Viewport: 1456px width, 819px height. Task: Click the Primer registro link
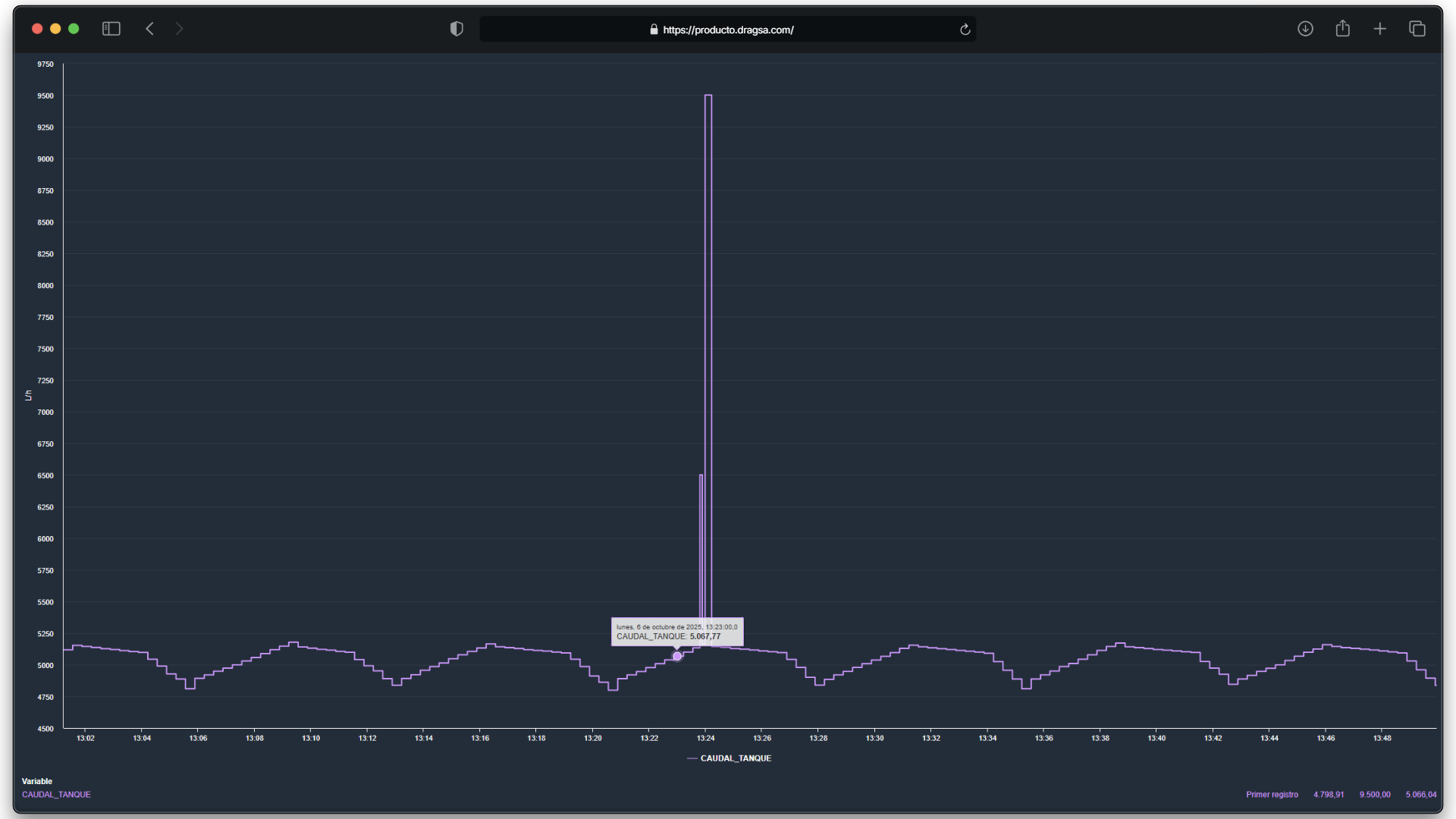[x=1272, y=795]
